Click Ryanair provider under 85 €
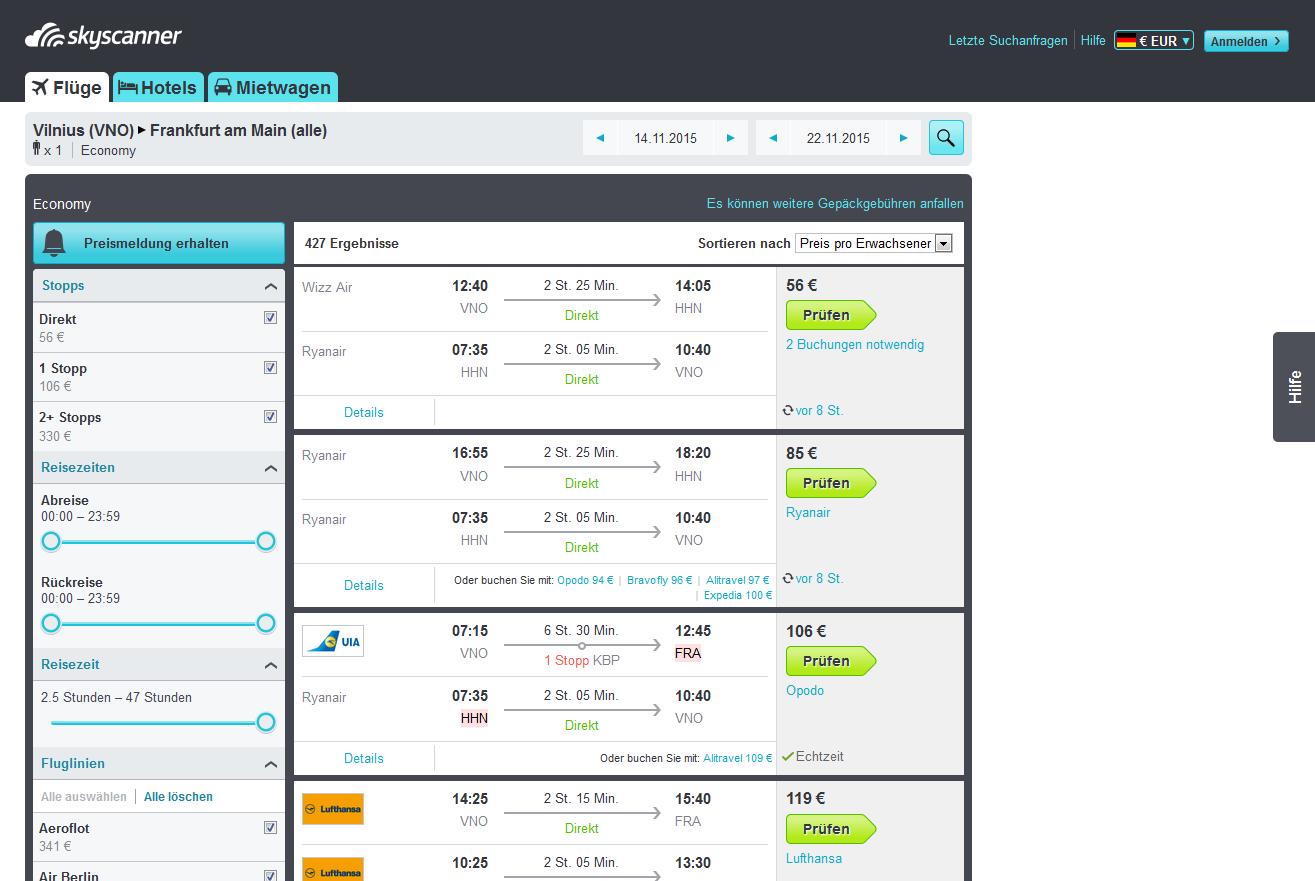1315x881 pixels. tap(808, 512)
